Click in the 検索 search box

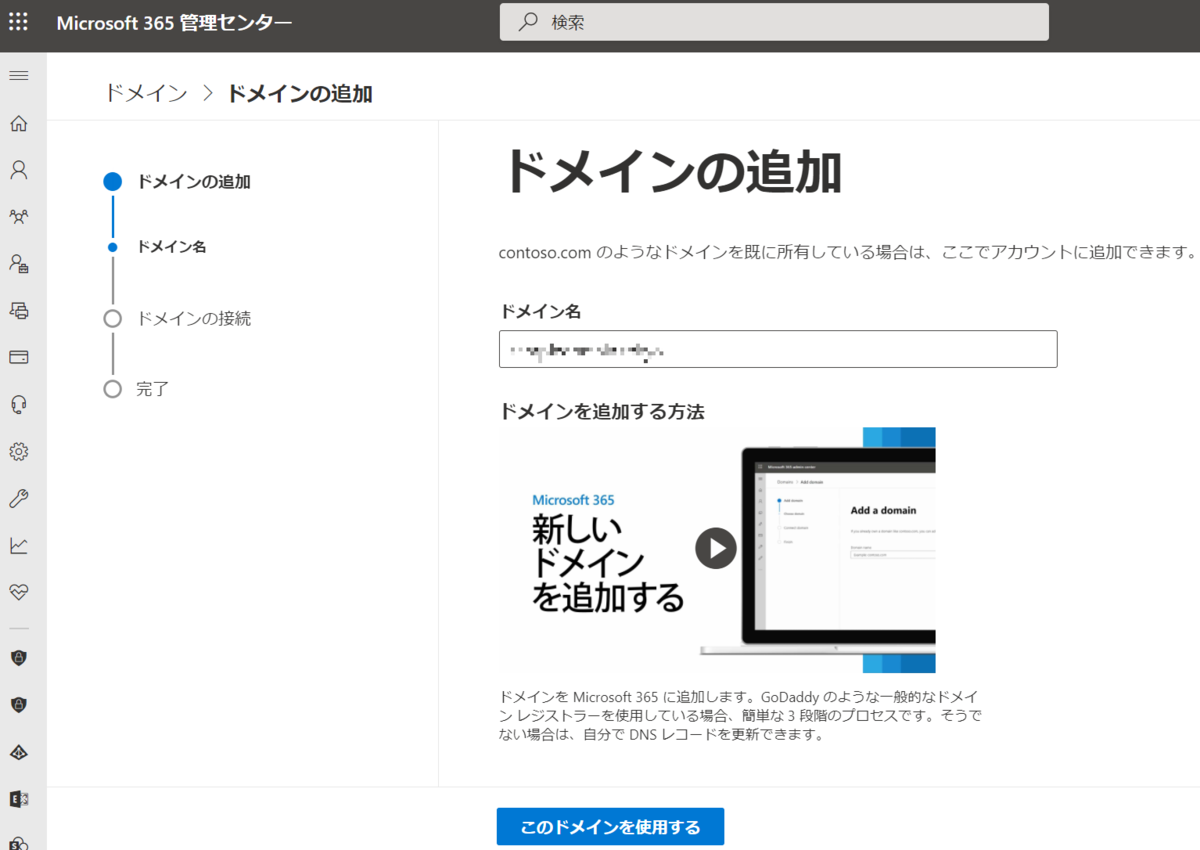774,22
